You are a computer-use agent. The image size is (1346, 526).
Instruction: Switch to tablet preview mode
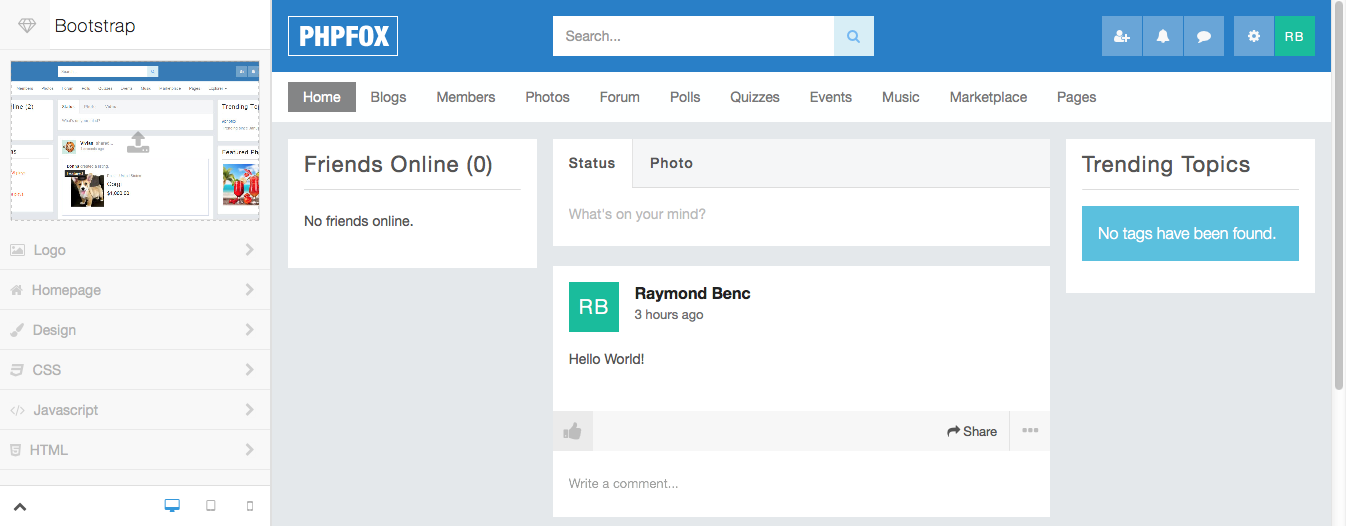[x=211, y=506]
